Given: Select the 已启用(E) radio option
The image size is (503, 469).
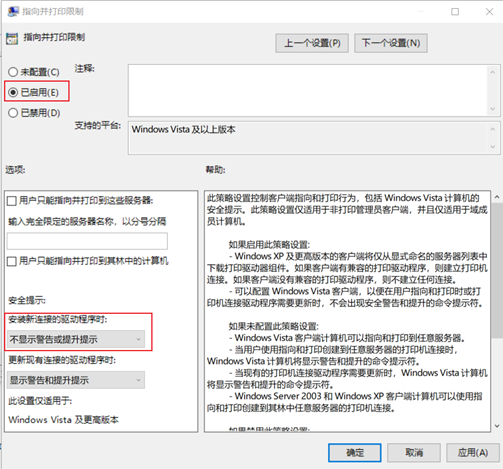Looking at the screenshot, I should 13,92.
